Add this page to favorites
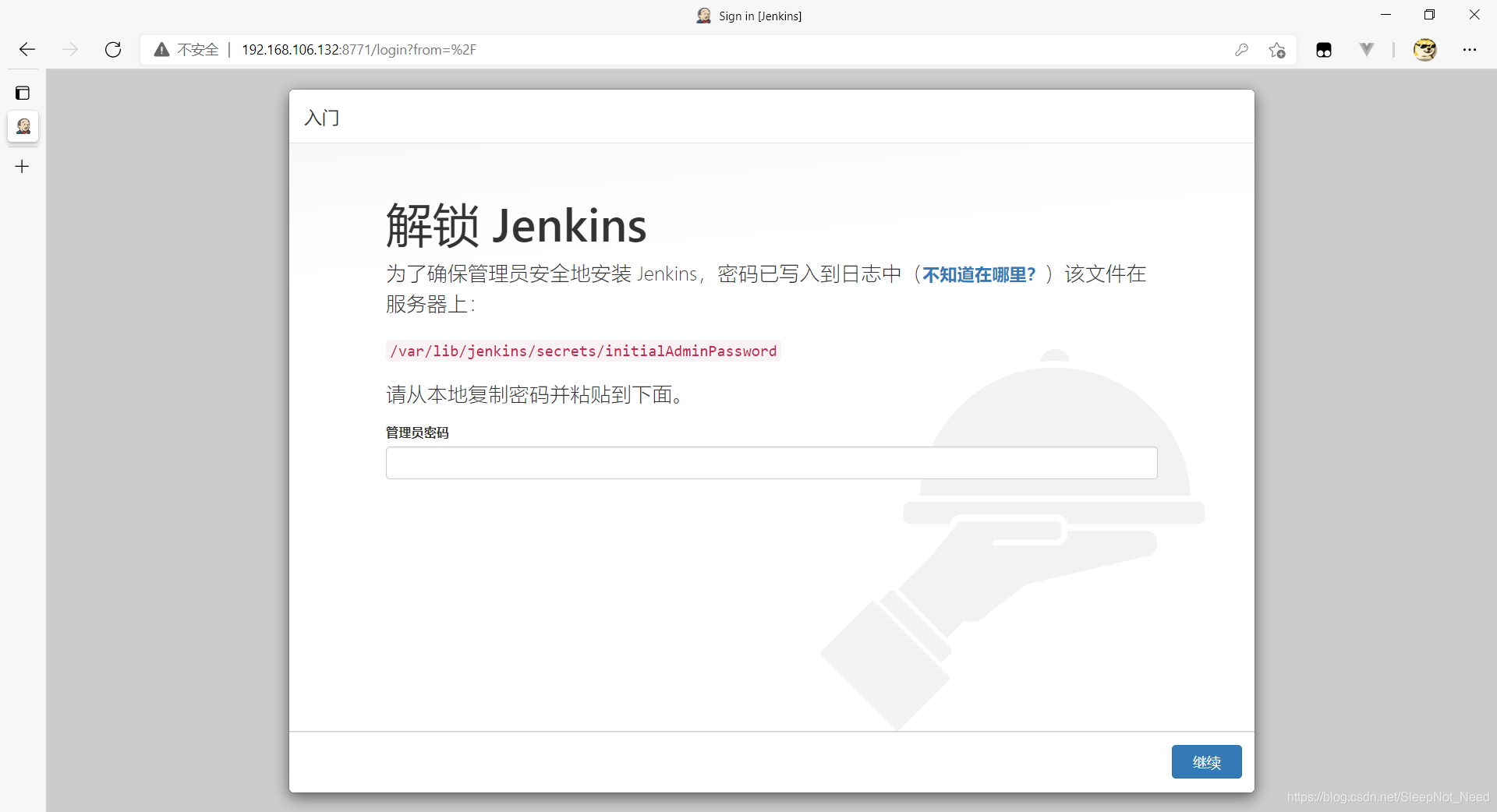The image size is (1497, 812). click(1277, 50)
